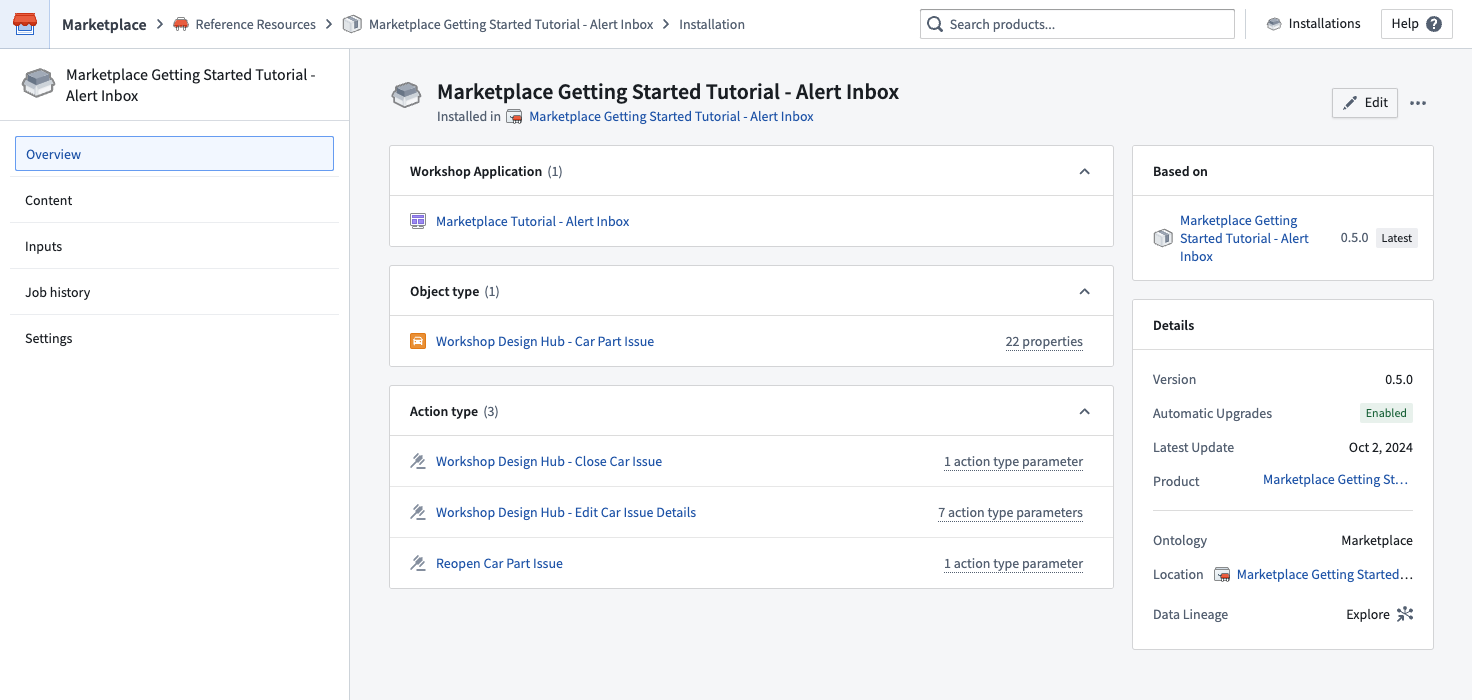The width and height of the screenshot is (1472, 700).
Task: Open the three-dot more options menu
Action: tap(1418, 103)
